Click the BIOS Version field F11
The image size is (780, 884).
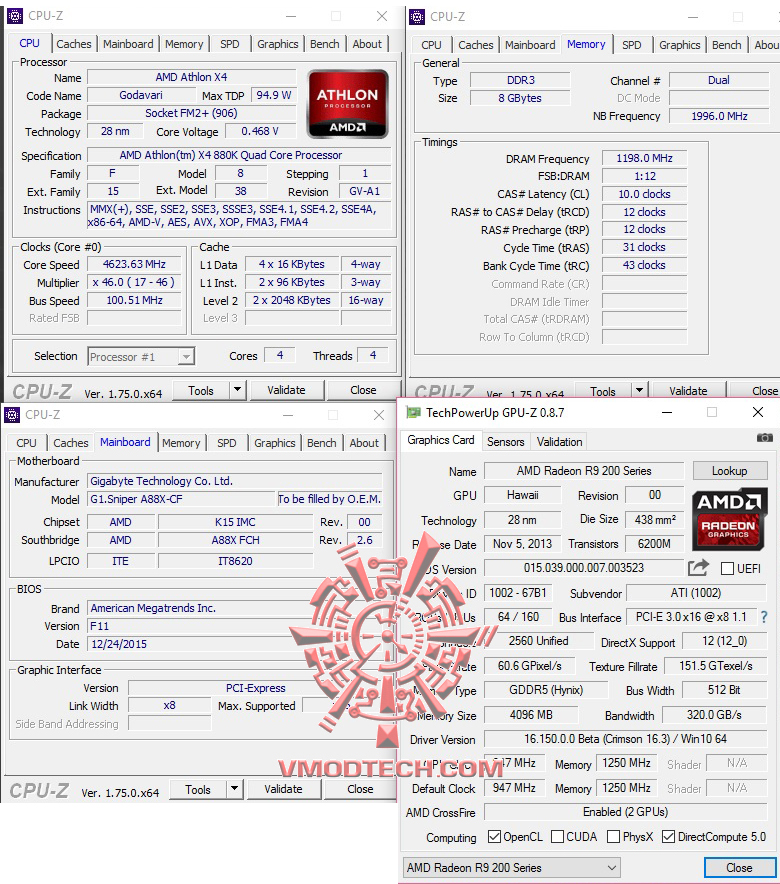(234, 626)
